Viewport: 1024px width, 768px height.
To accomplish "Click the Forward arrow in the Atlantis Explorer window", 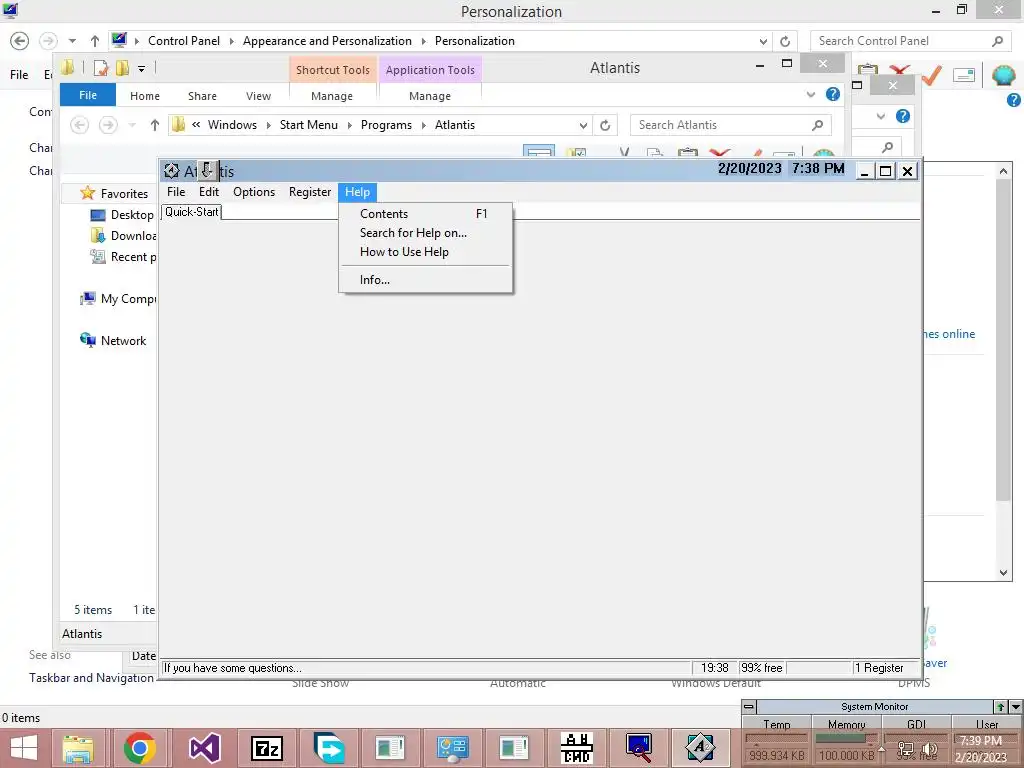I will [108, 125].
